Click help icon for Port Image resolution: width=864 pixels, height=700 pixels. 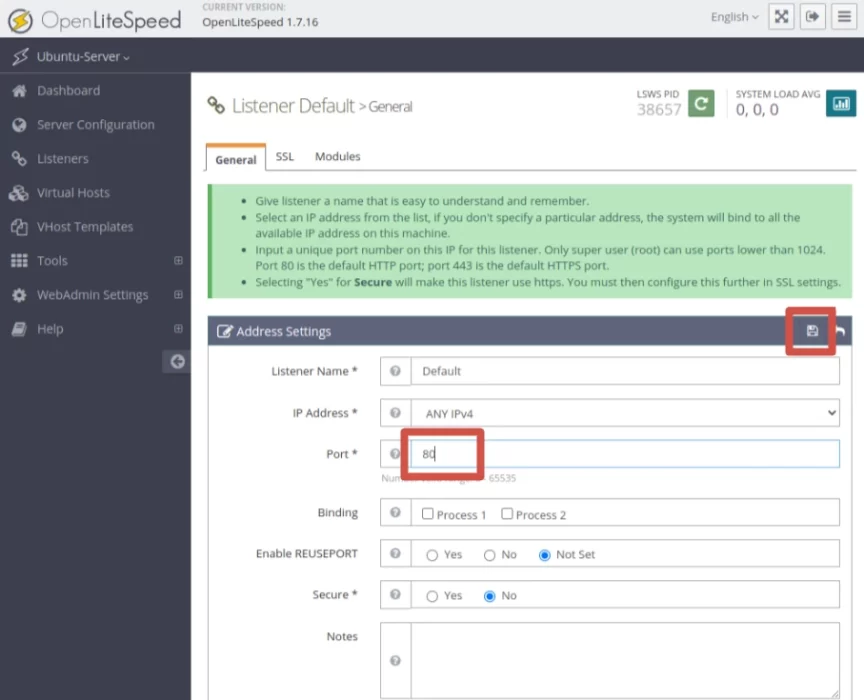tap(395, 454)
